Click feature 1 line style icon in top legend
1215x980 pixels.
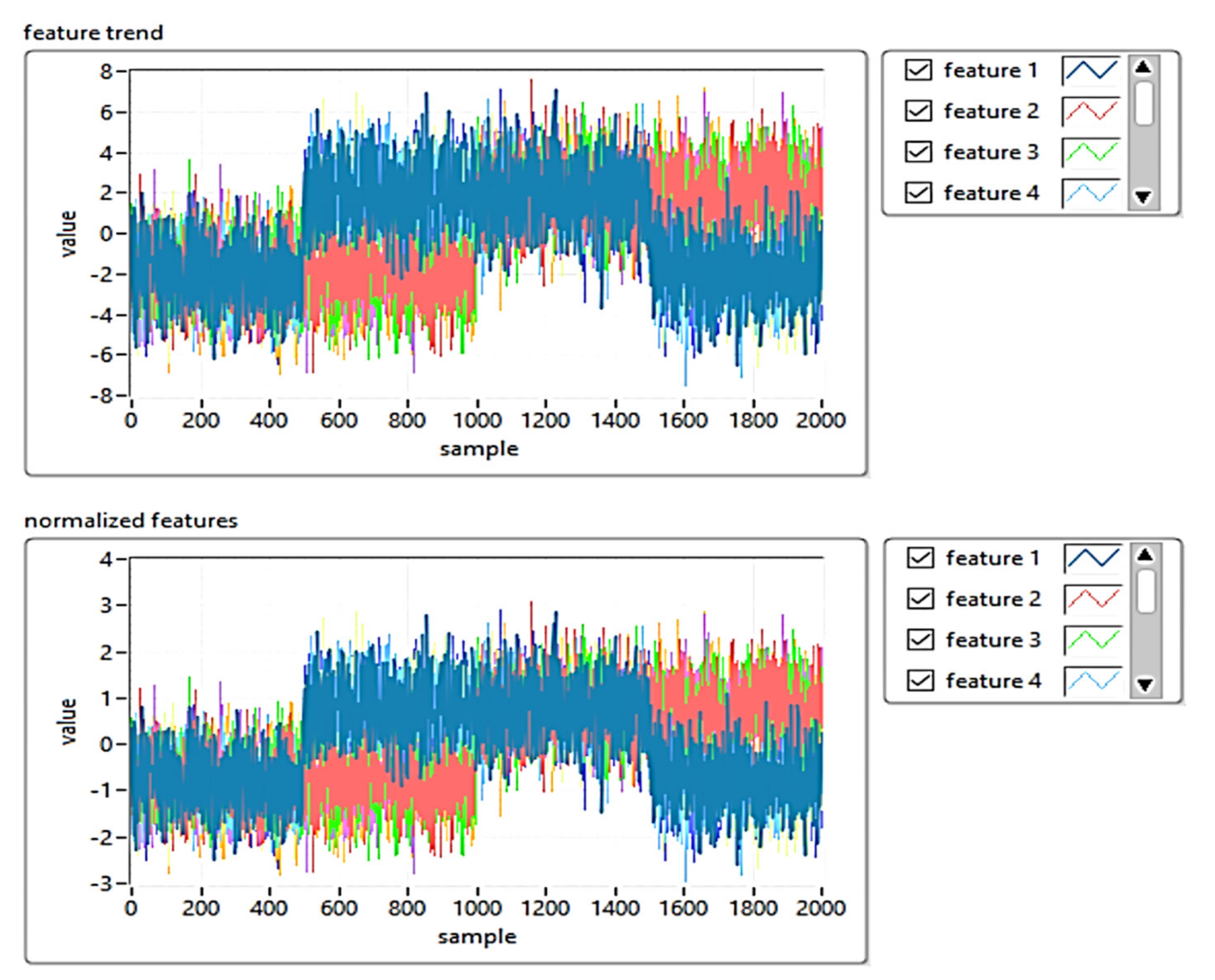[1091, 70]
